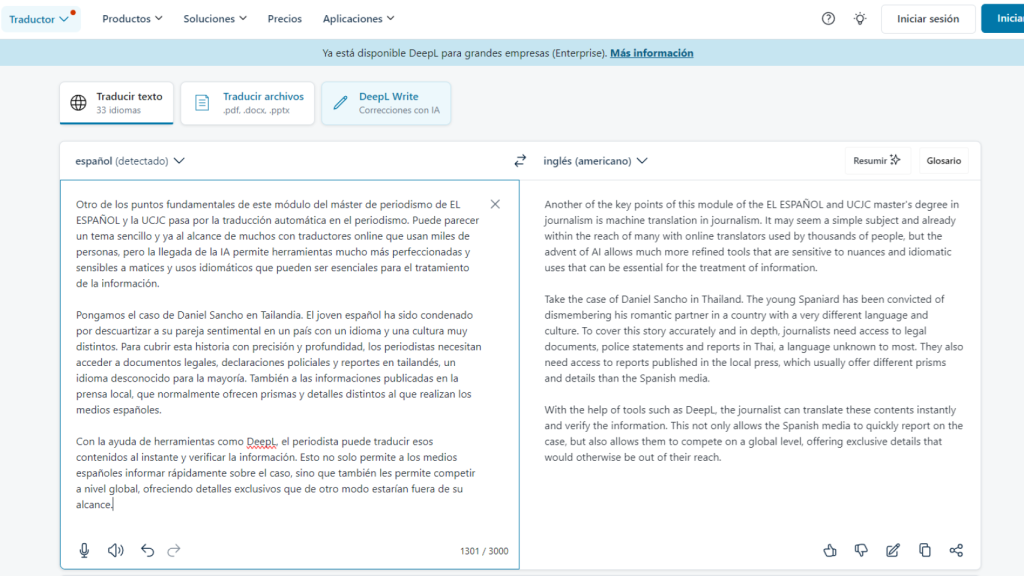The height and width of the screenshot is (576, 1024).
Task: Edit the translation using the pencil icon
Action: click(x=892, y=550)
